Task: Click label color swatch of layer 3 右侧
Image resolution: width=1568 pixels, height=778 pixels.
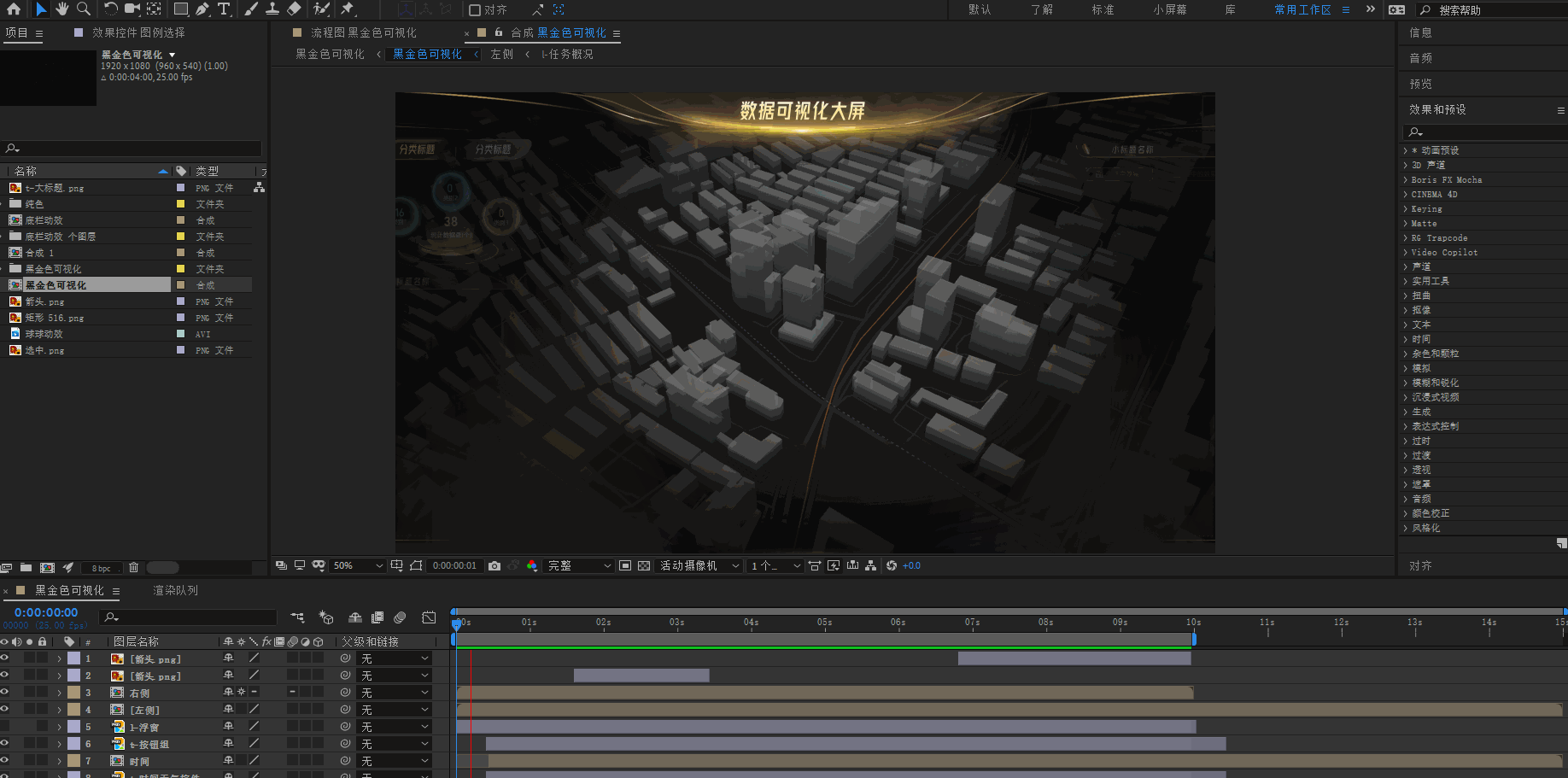Action: (x=74, y=693)
